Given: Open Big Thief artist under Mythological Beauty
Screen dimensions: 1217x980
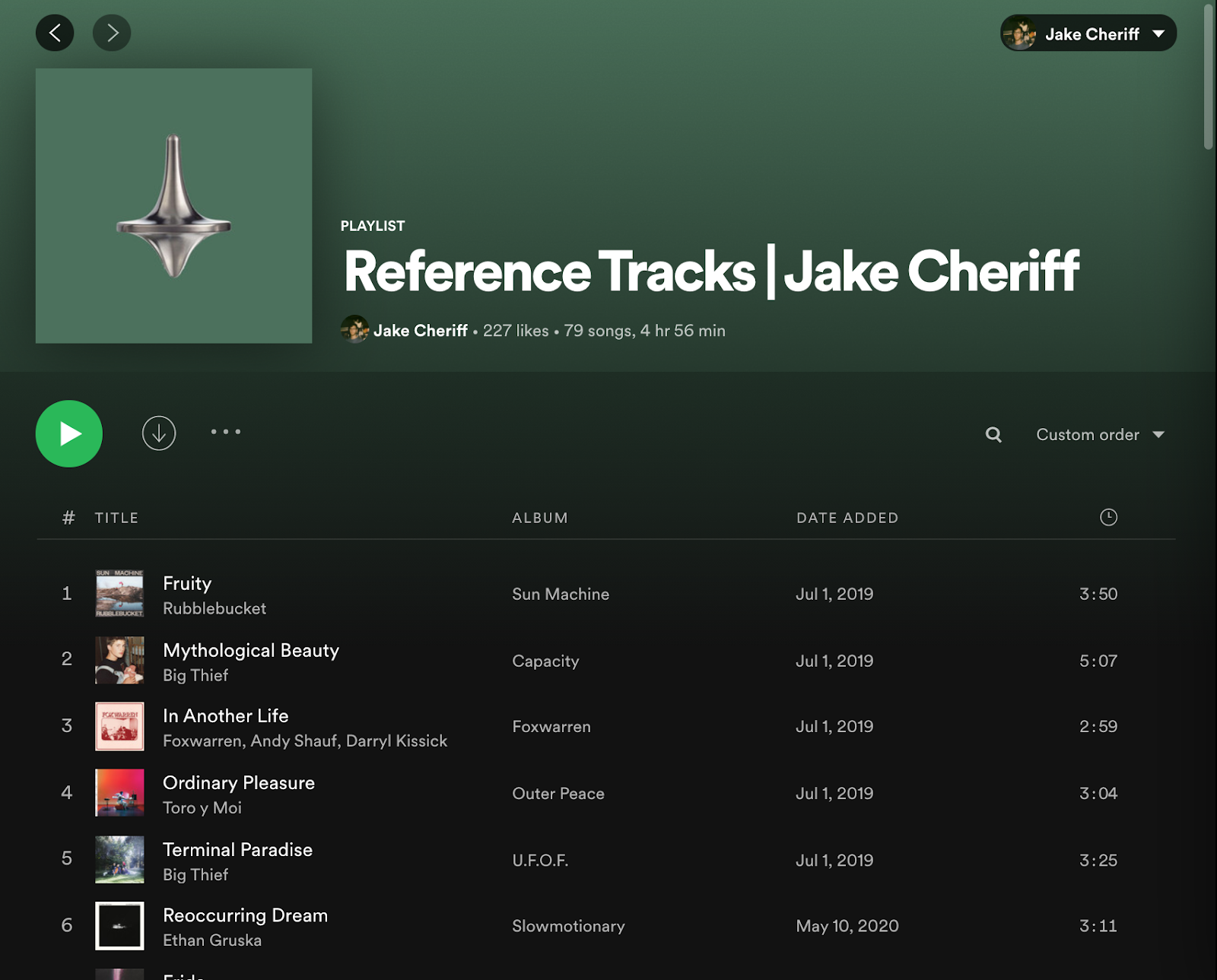Looking at the screenshot, I should pos(195,676).
